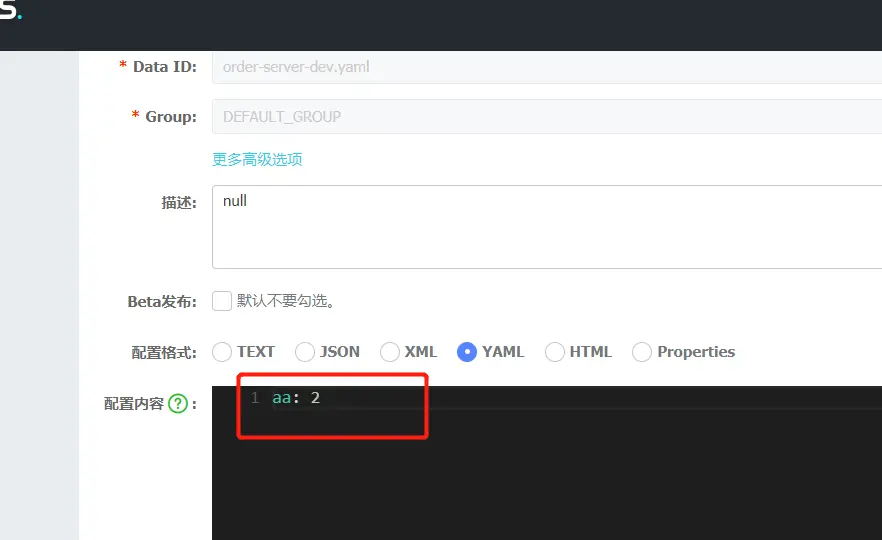Click the Nacos logo in the header

click(10, 12)
